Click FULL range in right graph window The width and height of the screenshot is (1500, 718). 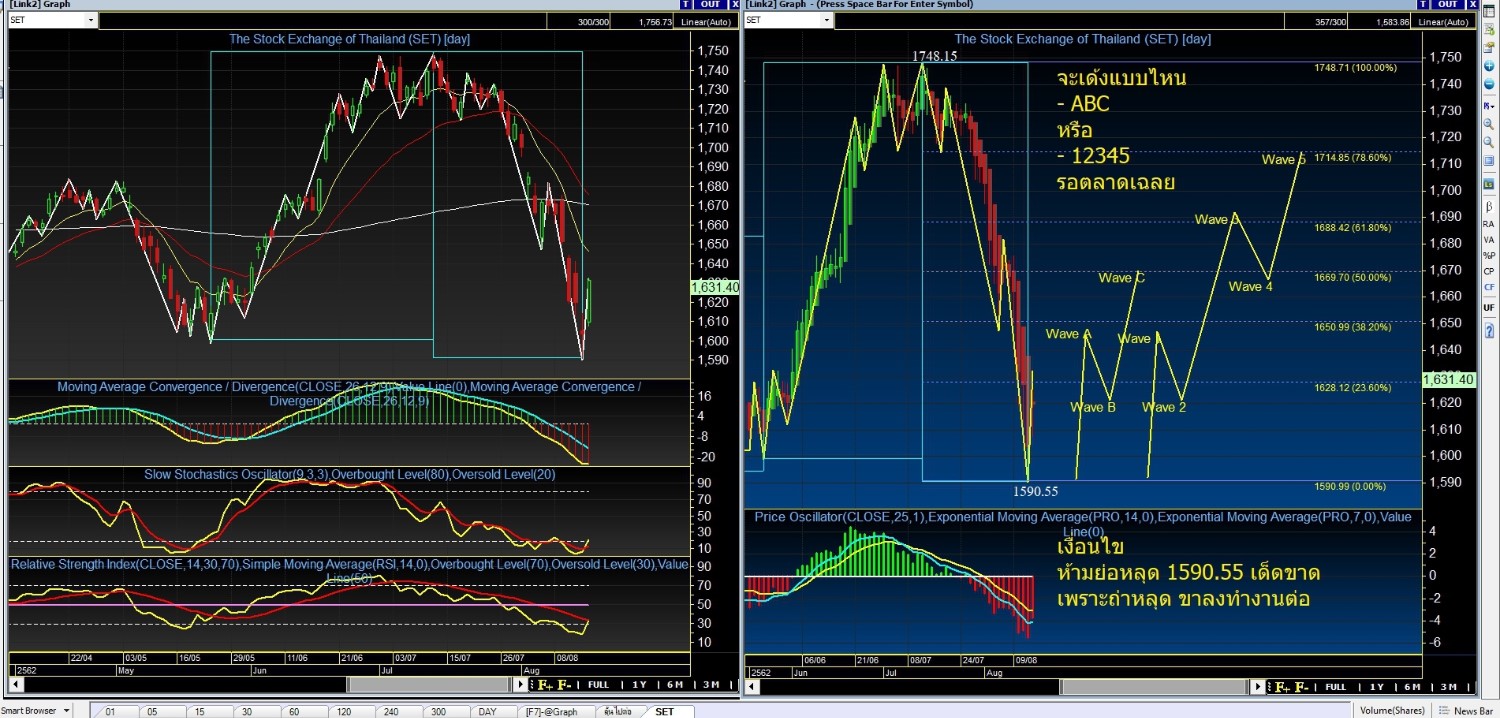(1336, 687)
